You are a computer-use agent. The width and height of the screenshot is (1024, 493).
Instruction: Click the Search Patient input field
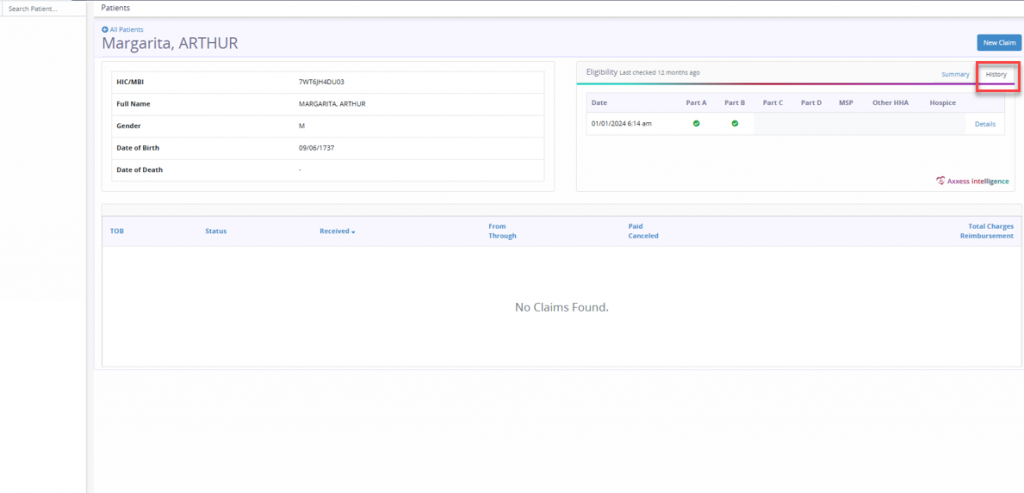42,9
